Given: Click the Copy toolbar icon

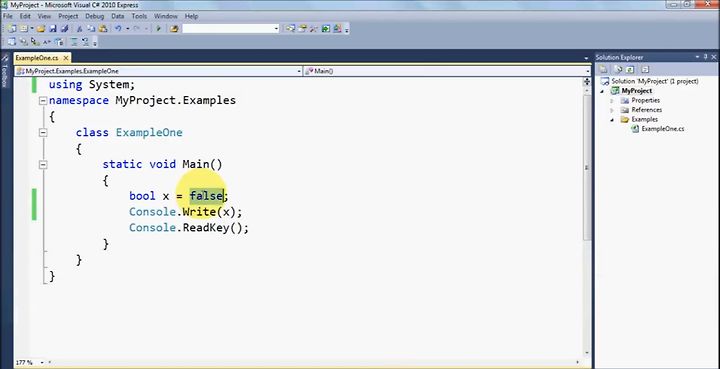Looking at the screenshot, I should click(91, 28).
